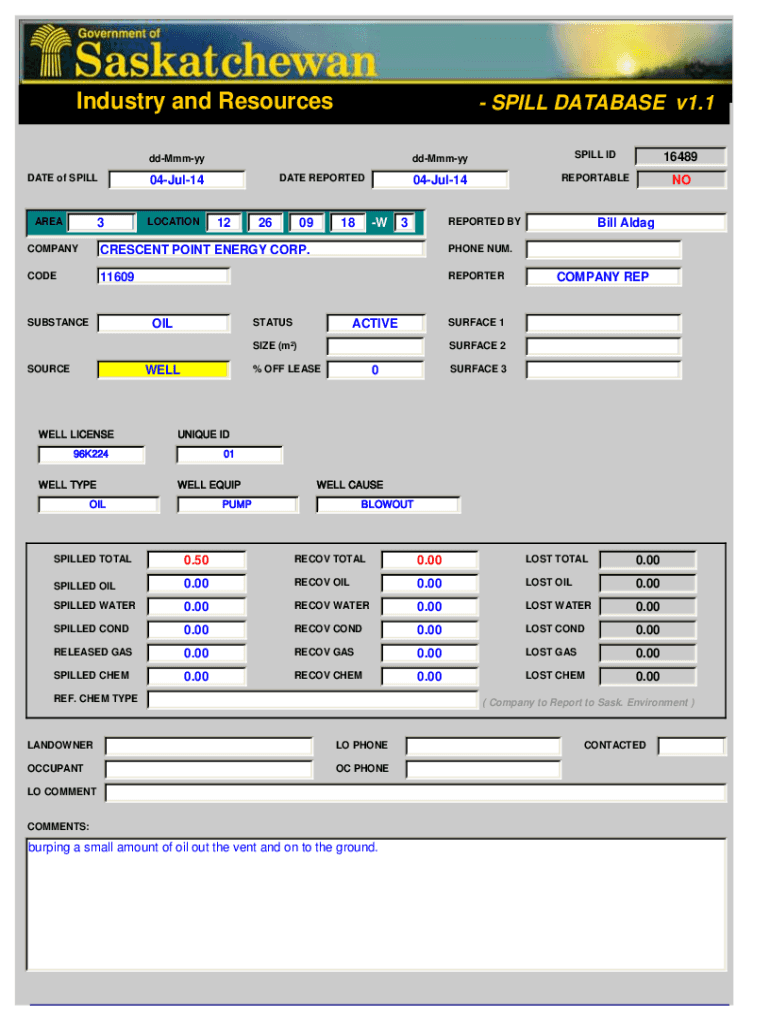Click the Company name field
This screenshot has width=770, height=1024.
coord(260,249)
